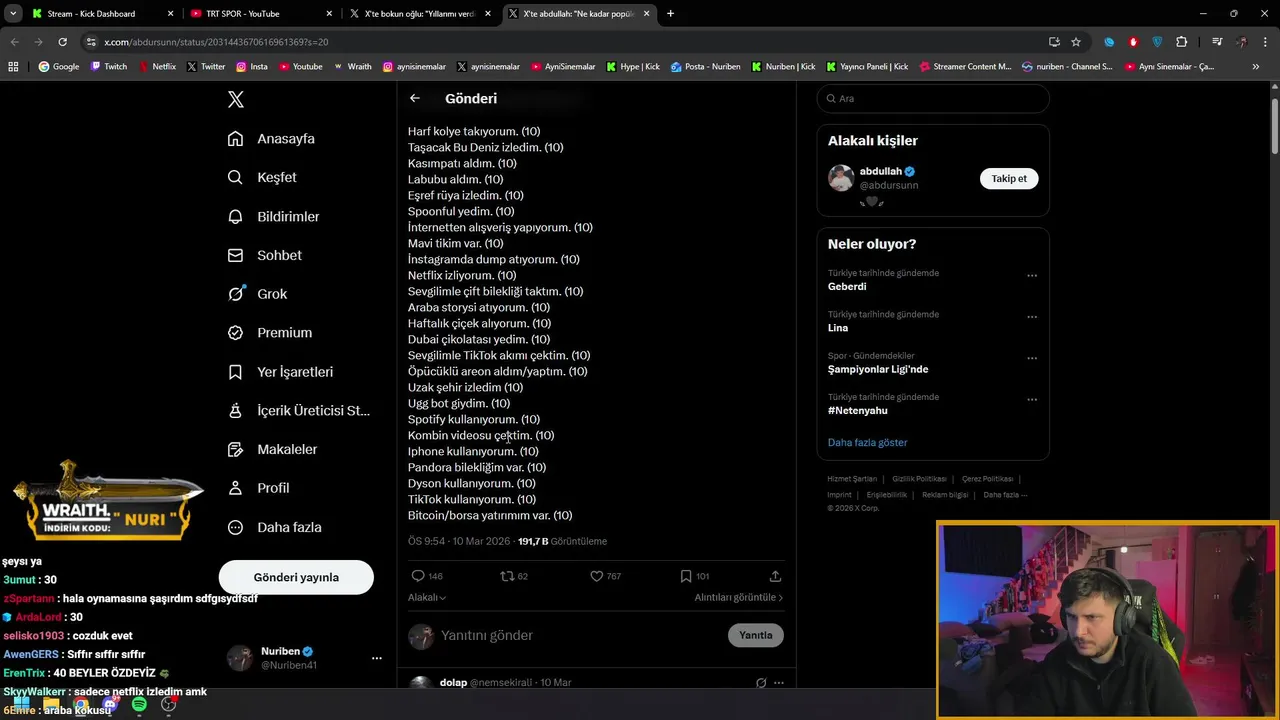1280x720 pixels.
Task: Open three-dot menu for Geberdi trend
Action: click(x=1032, y=276)
